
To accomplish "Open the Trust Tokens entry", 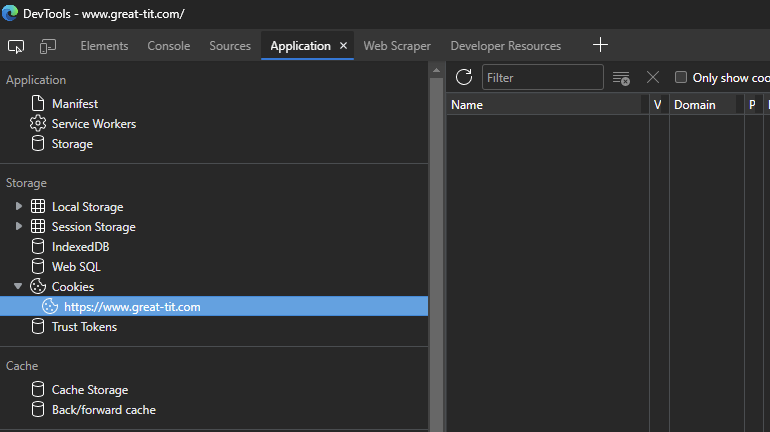I will point(84,326).
